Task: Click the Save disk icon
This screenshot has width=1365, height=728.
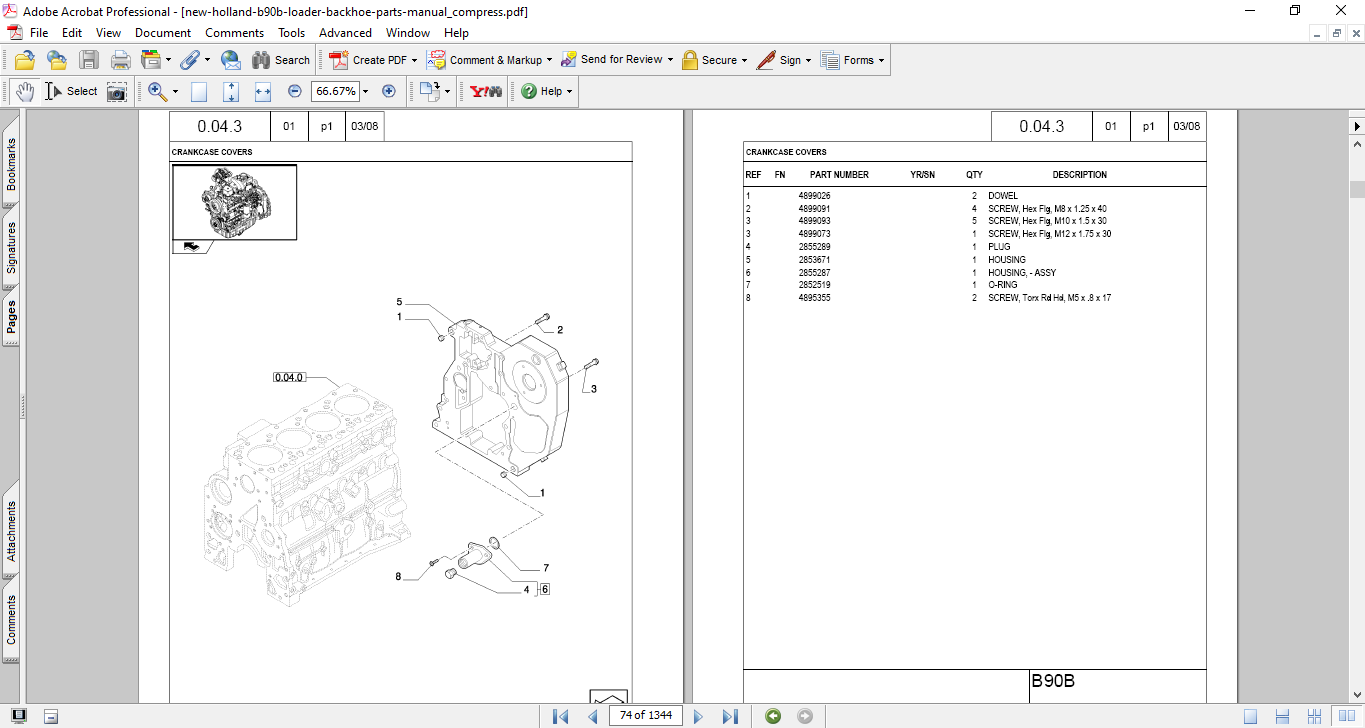Action: (89, 60)
